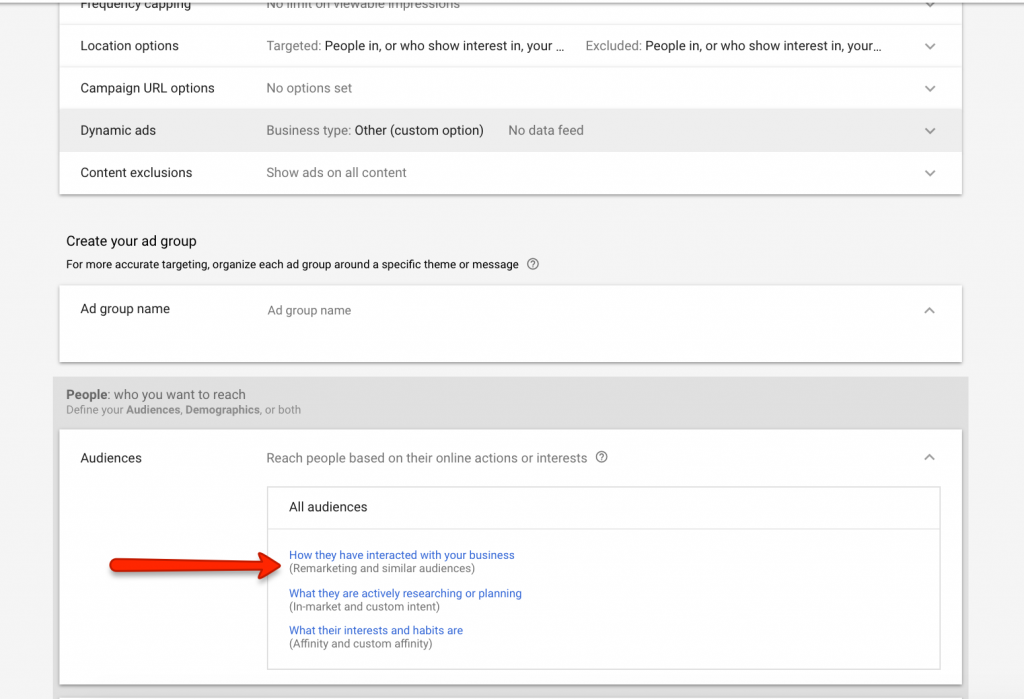
Task: Click the help icon next to Audiences description
Action: click(602, 458)
